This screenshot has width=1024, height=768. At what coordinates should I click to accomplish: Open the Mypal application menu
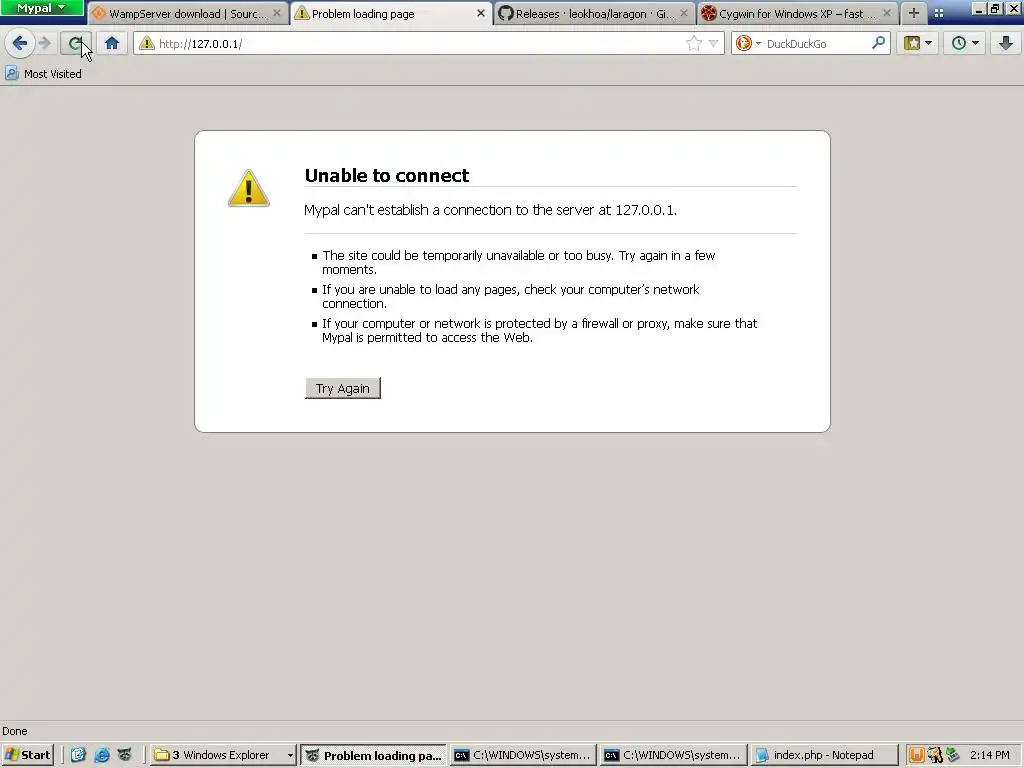point(42,8)
